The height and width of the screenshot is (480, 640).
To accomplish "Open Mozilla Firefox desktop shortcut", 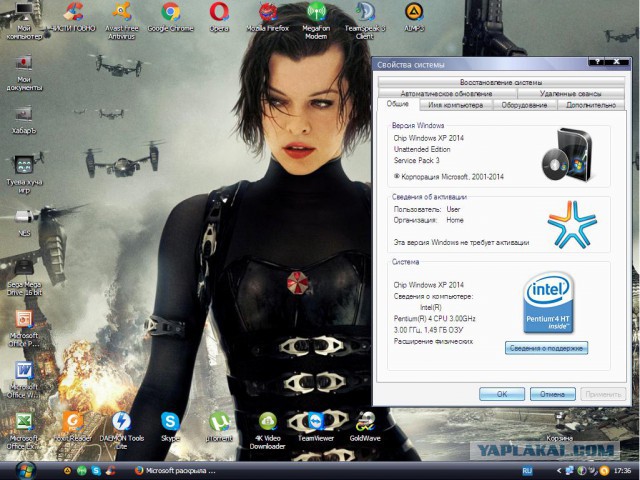I will 268,17.
